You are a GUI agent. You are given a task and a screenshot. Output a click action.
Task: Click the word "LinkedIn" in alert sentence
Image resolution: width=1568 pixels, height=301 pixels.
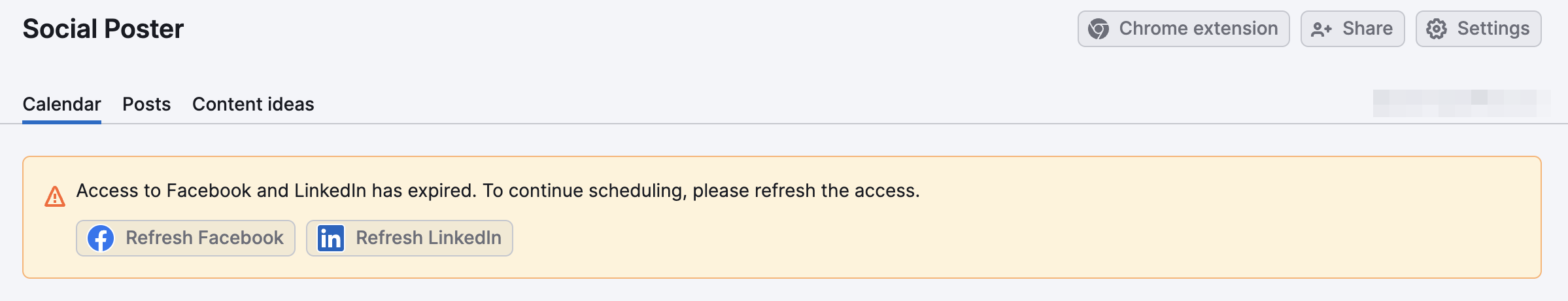[330, 190]
